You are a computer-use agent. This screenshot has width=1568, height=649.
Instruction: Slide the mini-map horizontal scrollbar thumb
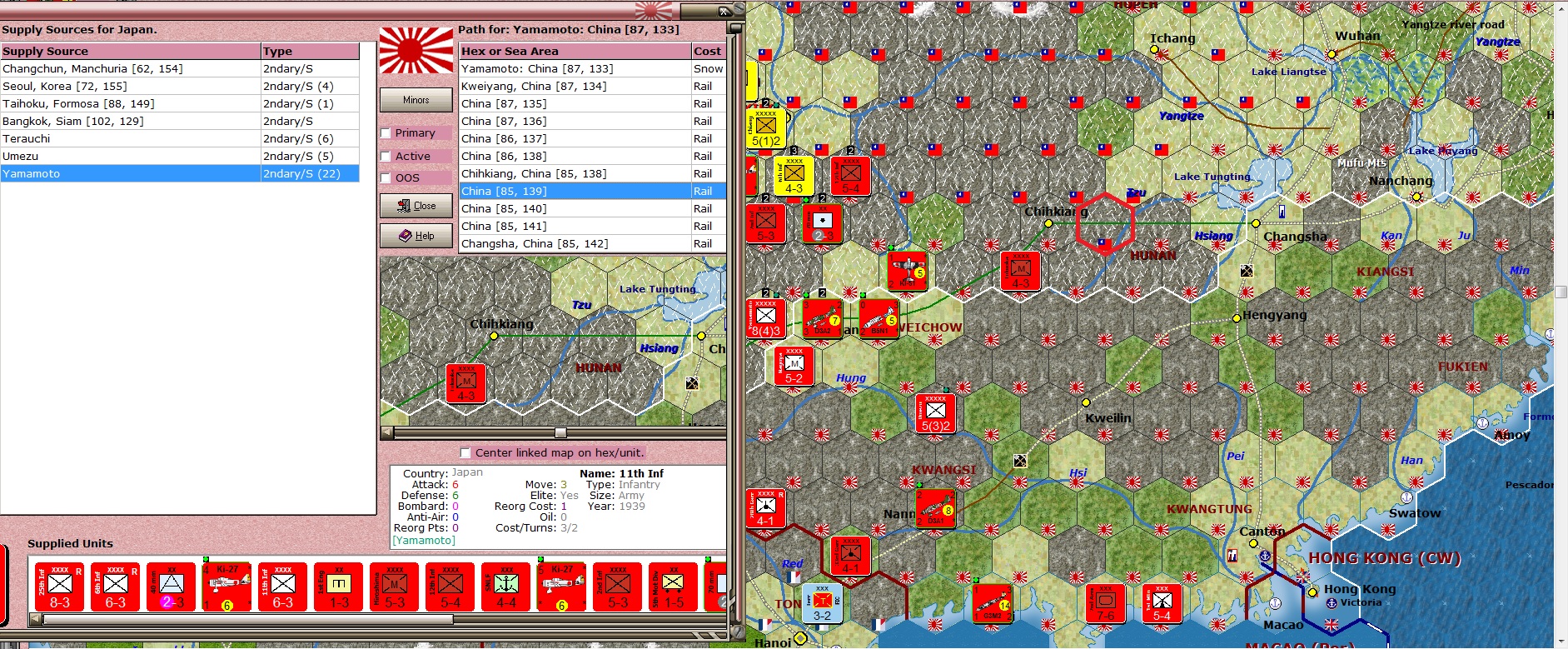click(x=560, y=433)
